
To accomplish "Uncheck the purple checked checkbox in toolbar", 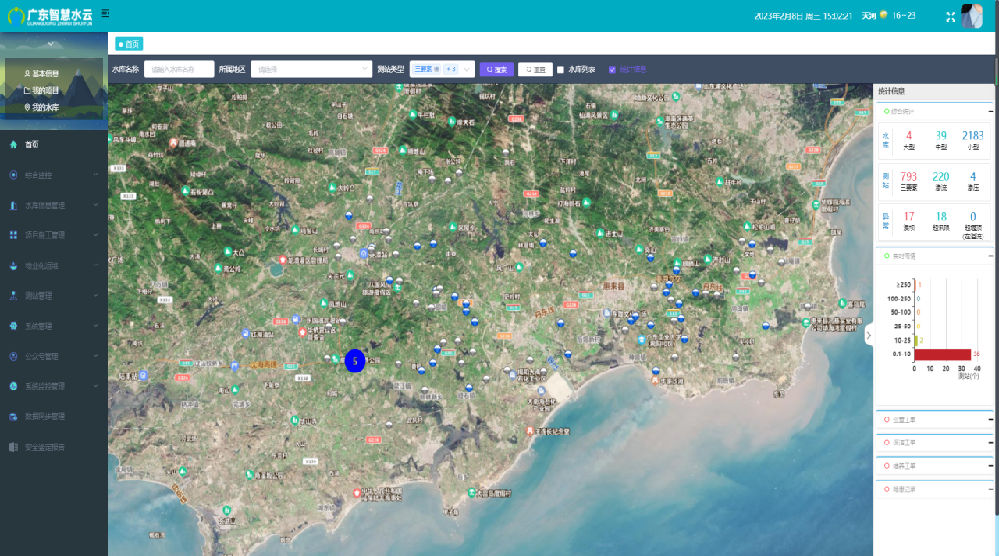I will [612, 70].
